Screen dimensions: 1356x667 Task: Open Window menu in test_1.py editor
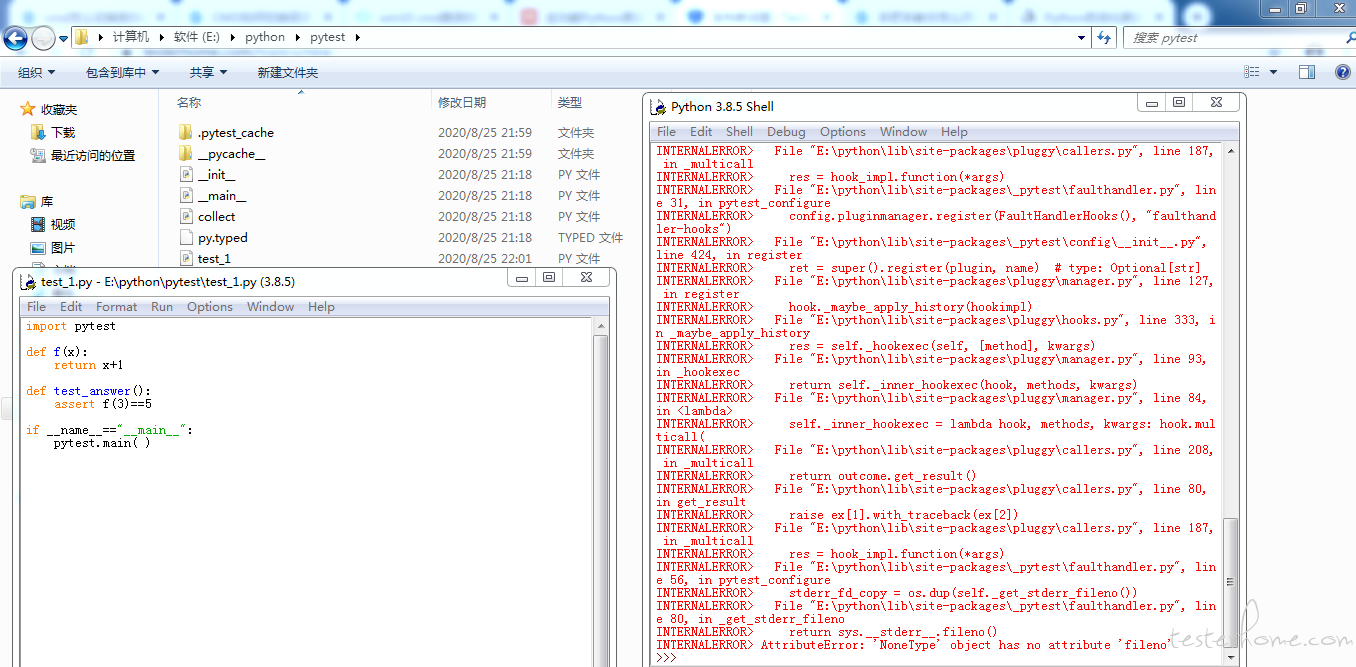(x=271, y=306)
